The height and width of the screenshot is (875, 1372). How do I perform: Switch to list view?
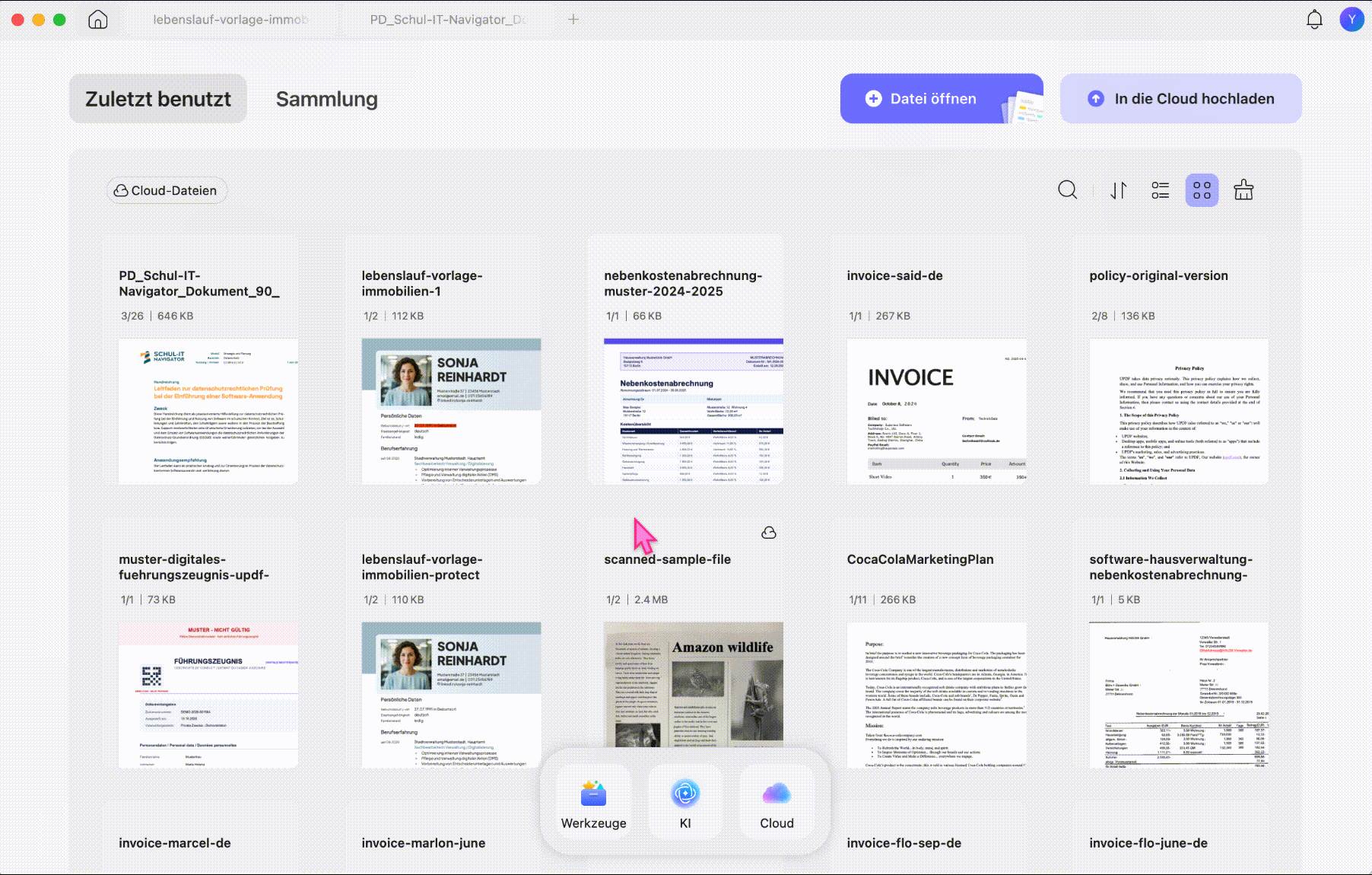click(1160, 190)
